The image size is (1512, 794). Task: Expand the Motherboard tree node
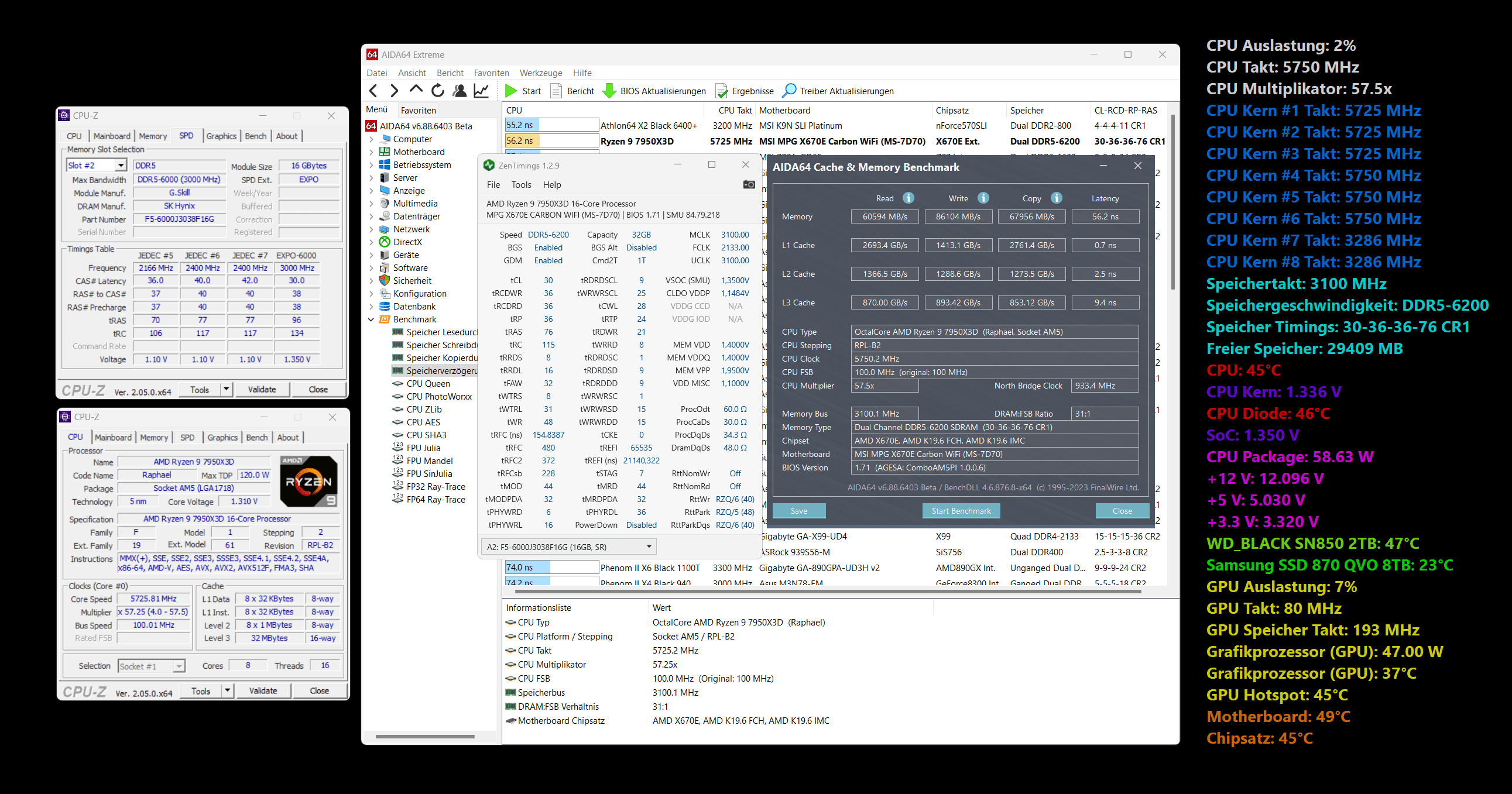[371, 153]
